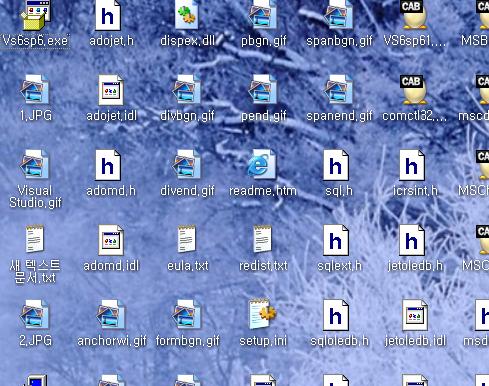Screen dimensions: 489x386
Task: Click the 'eula.txt' file name label
Action: click(x=188, y=266)
